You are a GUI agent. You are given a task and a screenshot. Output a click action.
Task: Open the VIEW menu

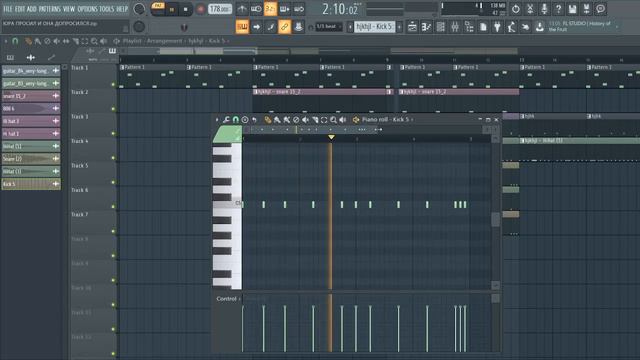(69, 9)
